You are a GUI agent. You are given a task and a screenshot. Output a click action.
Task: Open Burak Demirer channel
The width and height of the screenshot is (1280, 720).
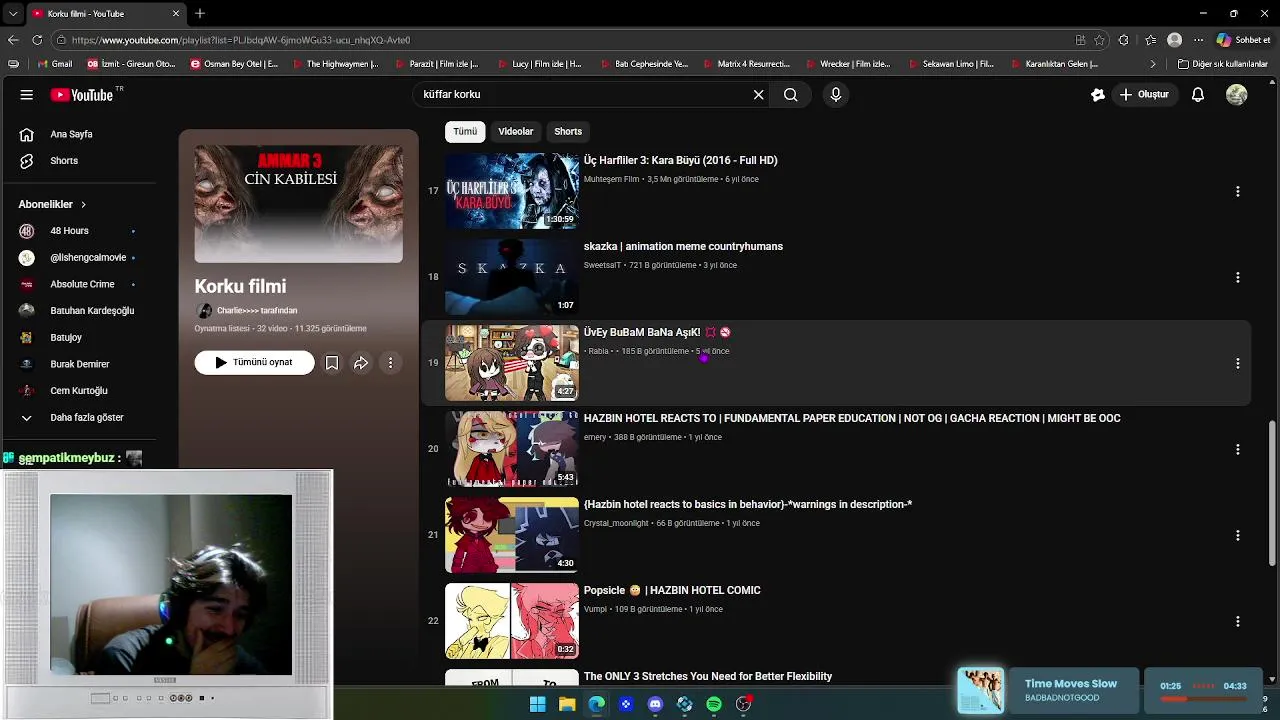tap(78, 364)
